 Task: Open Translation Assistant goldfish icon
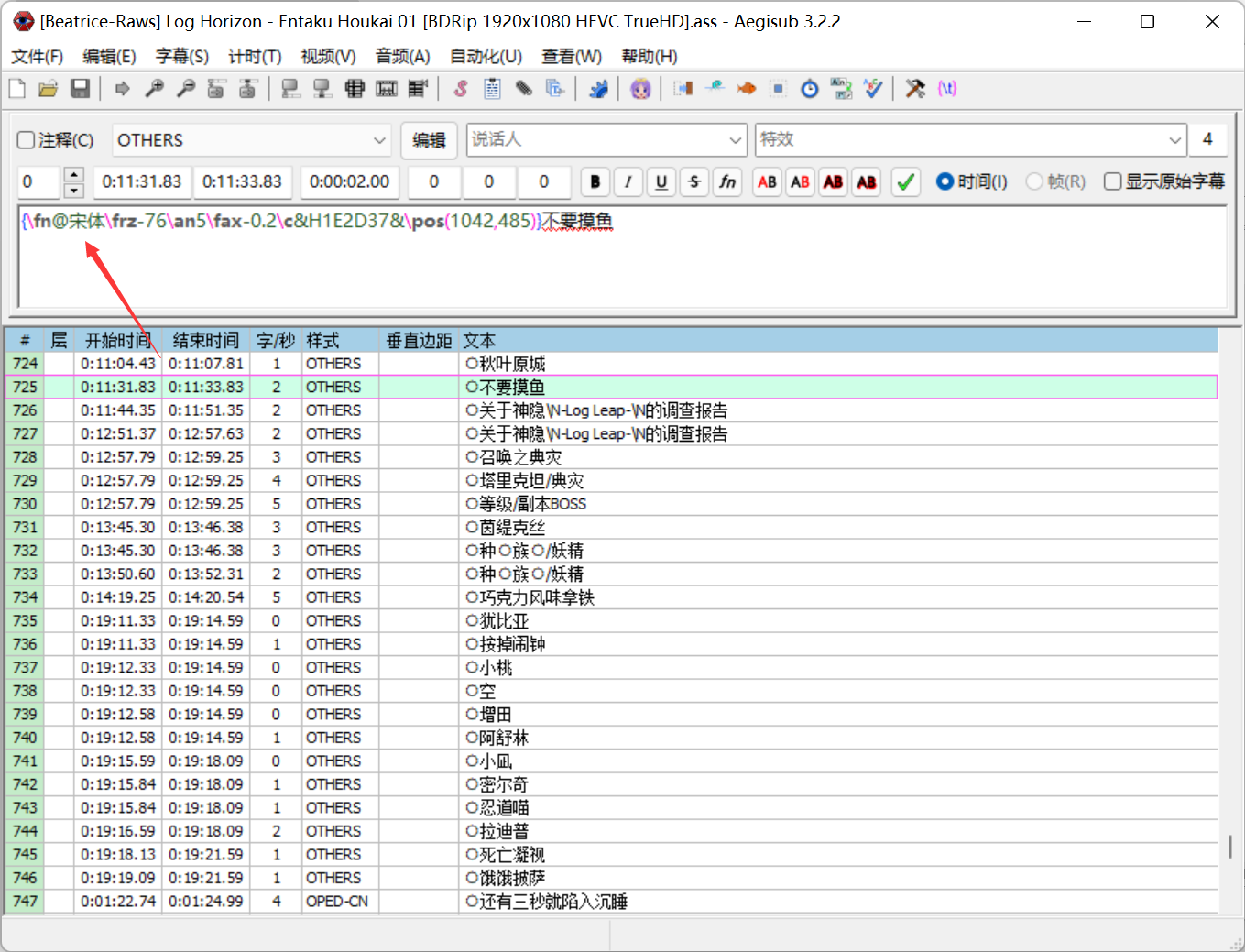click(x=747, y=89)
